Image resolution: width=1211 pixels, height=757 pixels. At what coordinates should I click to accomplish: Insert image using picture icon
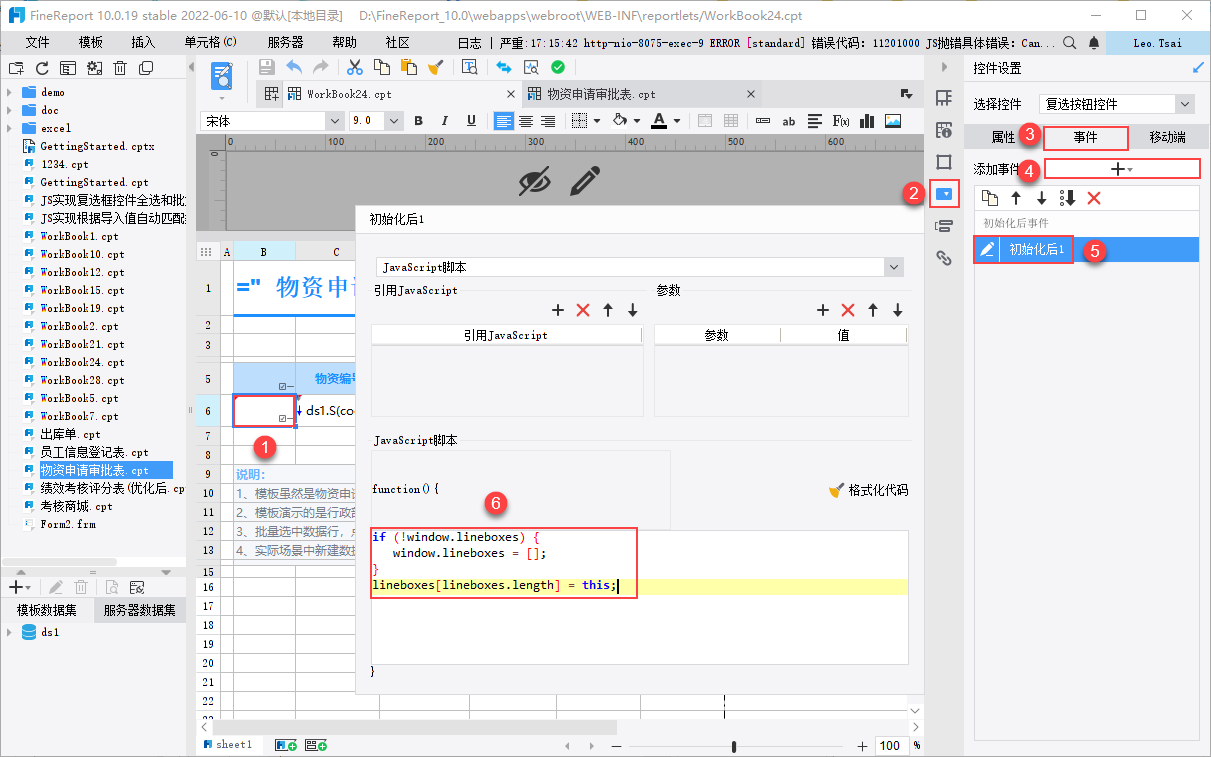coord(893,121)
